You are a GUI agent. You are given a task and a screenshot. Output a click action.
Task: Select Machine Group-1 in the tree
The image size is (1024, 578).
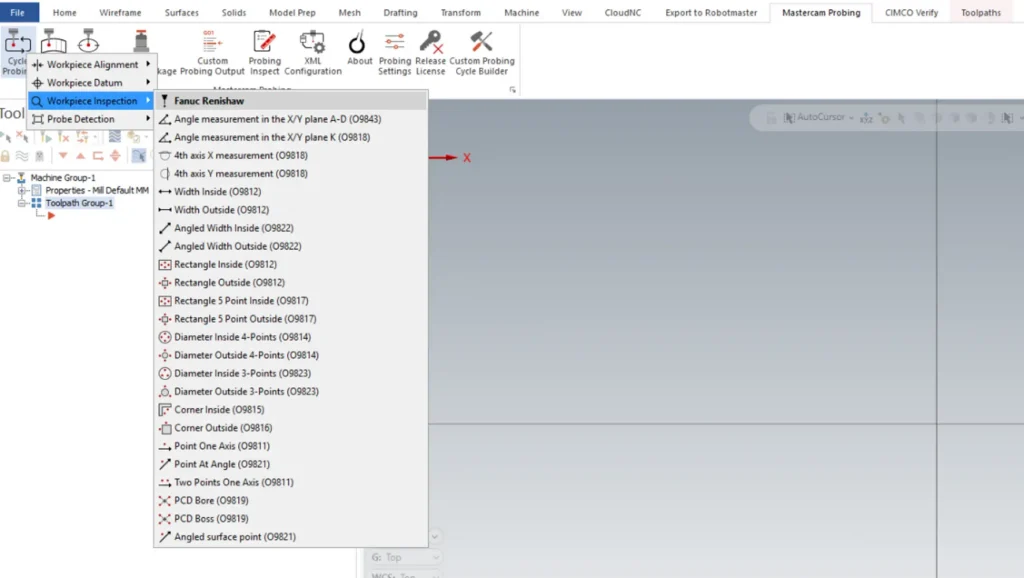[x=63, y=178]
